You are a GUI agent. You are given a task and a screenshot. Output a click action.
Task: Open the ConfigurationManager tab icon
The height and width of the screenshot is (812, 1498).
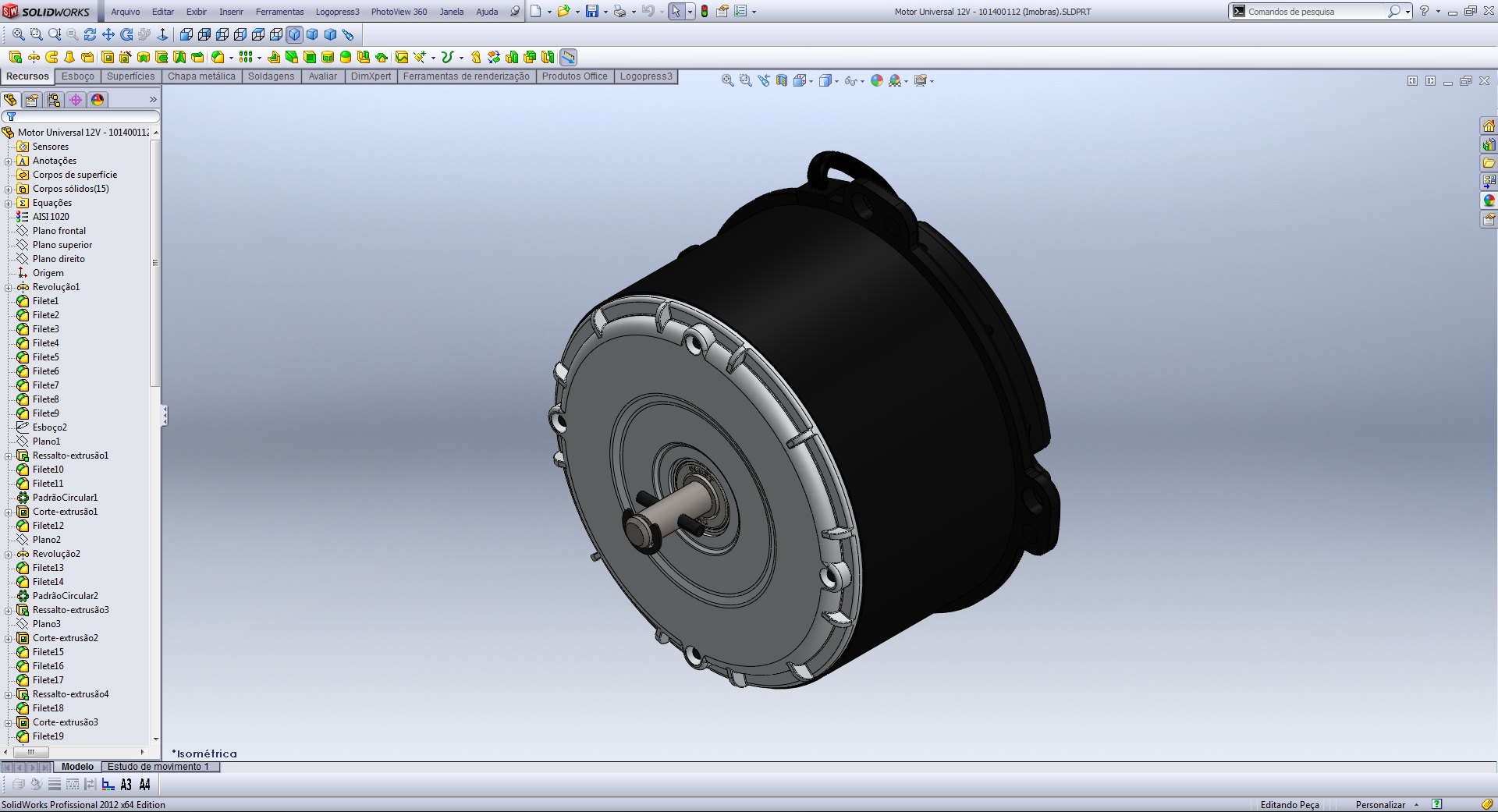click(x=54, y=100)
